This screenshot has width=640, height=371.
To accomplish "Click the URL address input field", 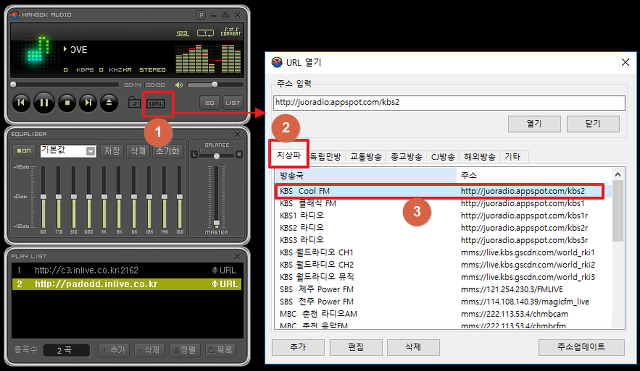I will tap(449, 102).
